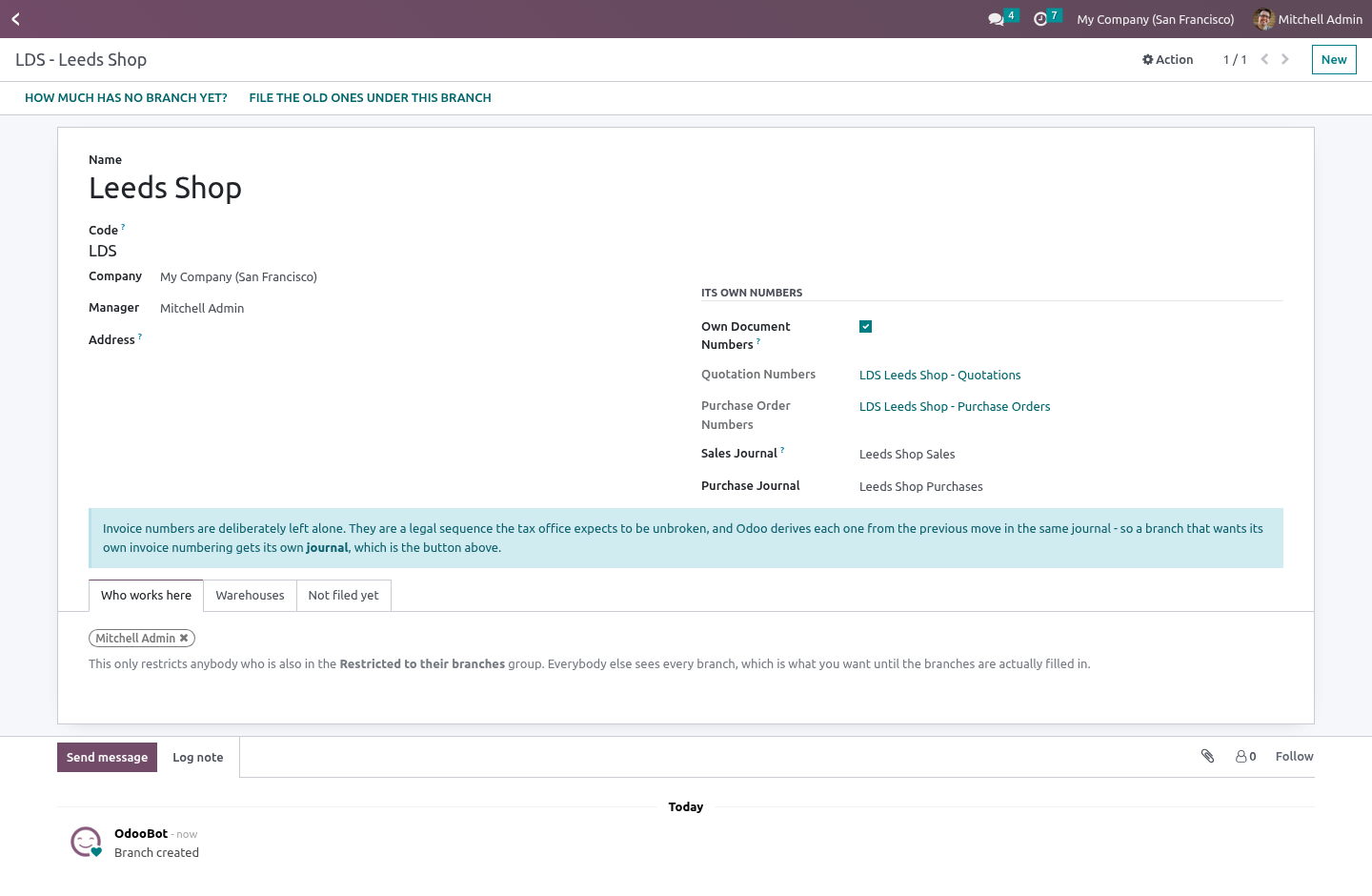Click the Own Document Numbers help mark

coord(758,341)
